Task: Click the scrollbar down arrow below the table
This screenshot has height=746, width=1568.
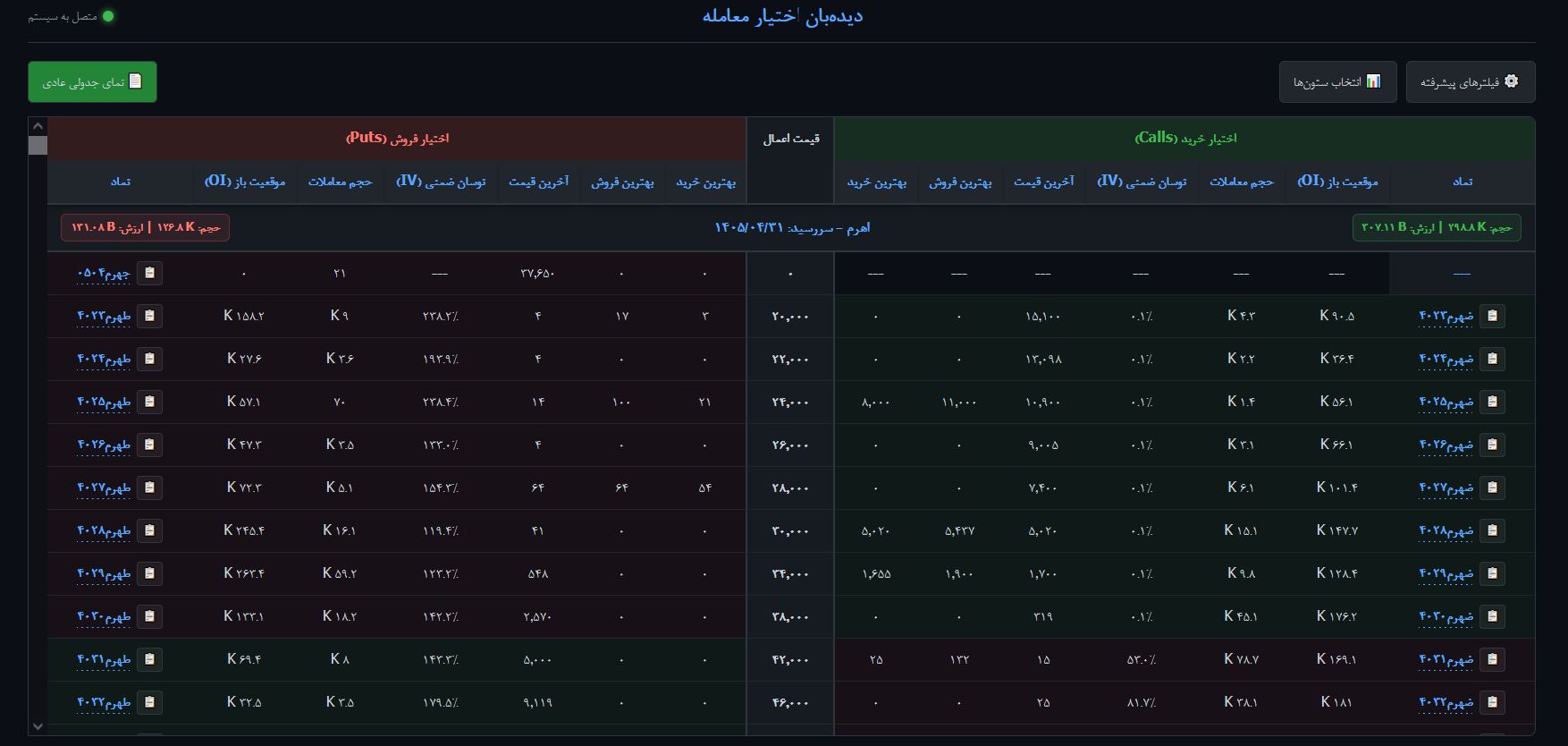Action: tap(38, 726)
